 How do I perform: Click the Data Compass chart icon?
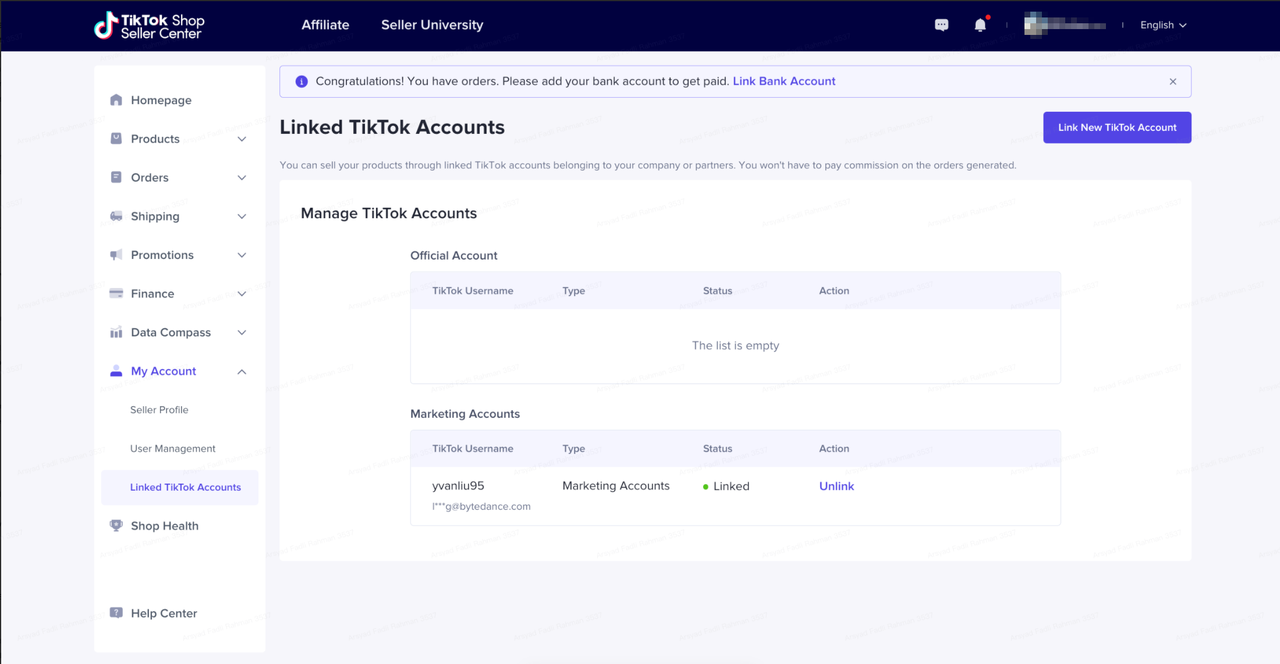116,332
